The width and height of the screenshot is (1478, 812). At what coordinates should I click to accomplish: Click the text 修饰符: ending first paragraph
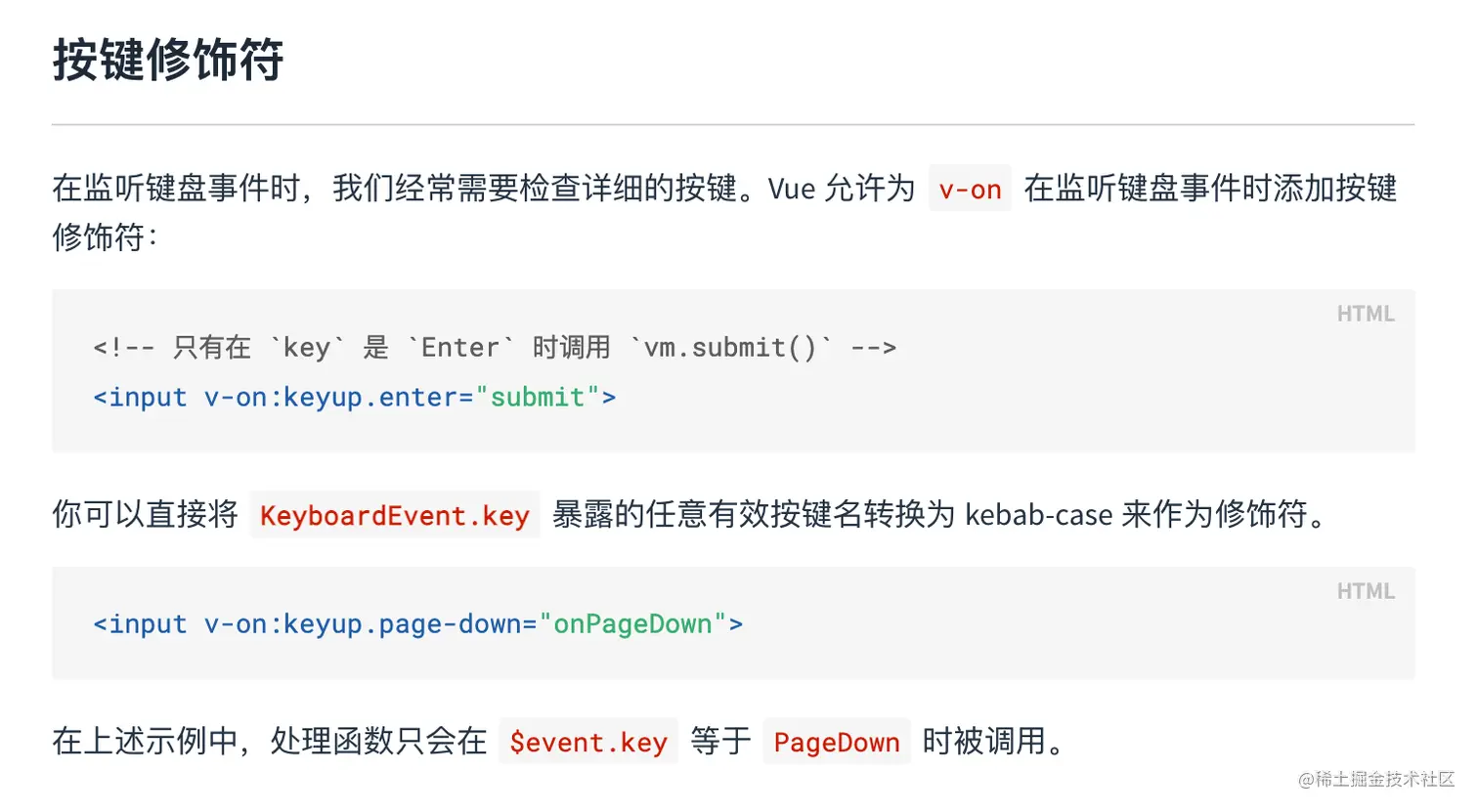(x=105, y=237)
